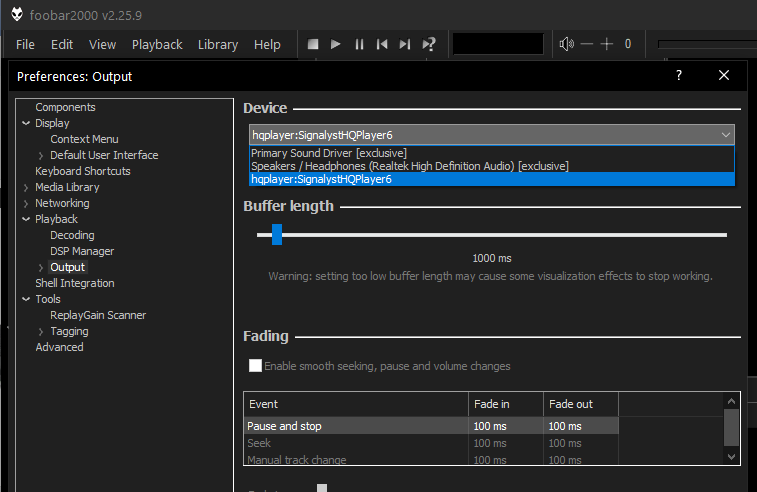Image resolution: width=757 pixels, height=492 pixels.
Task: Mute audio via the speaker icon
Action: (x=566, y=44)
